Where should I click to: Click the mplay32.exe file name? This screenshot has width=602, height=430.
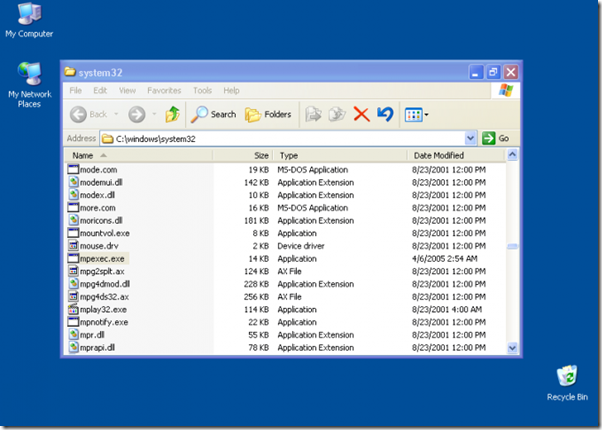[103, 309]
